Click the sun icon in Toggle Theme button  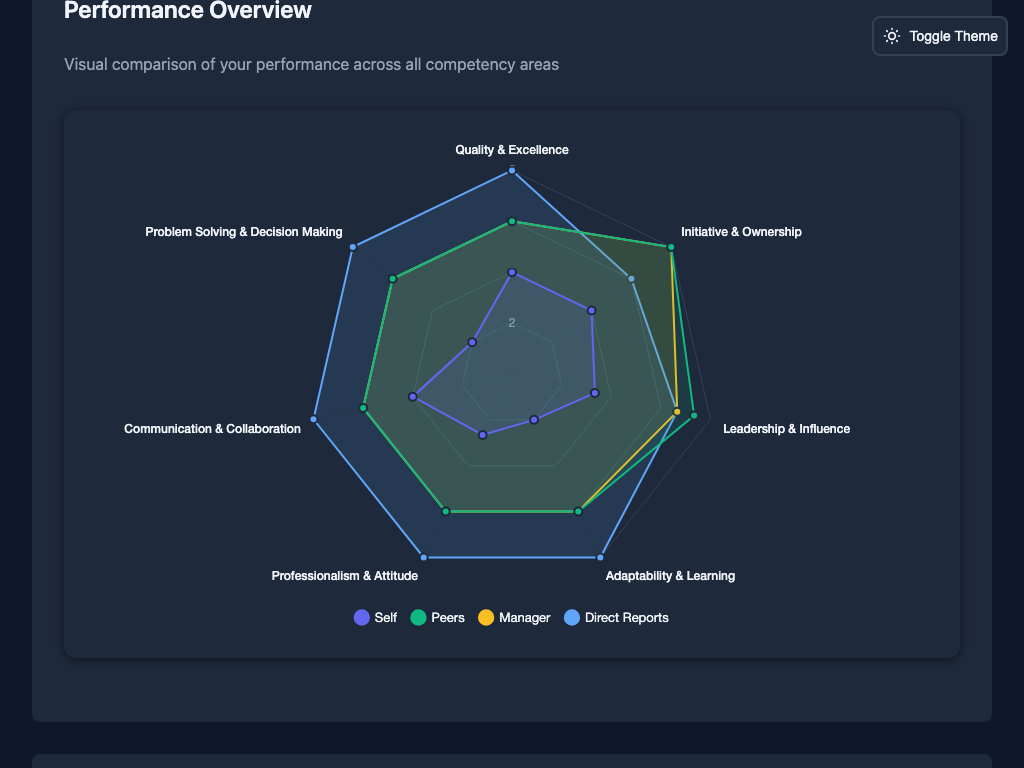click(x=891, y=36)
